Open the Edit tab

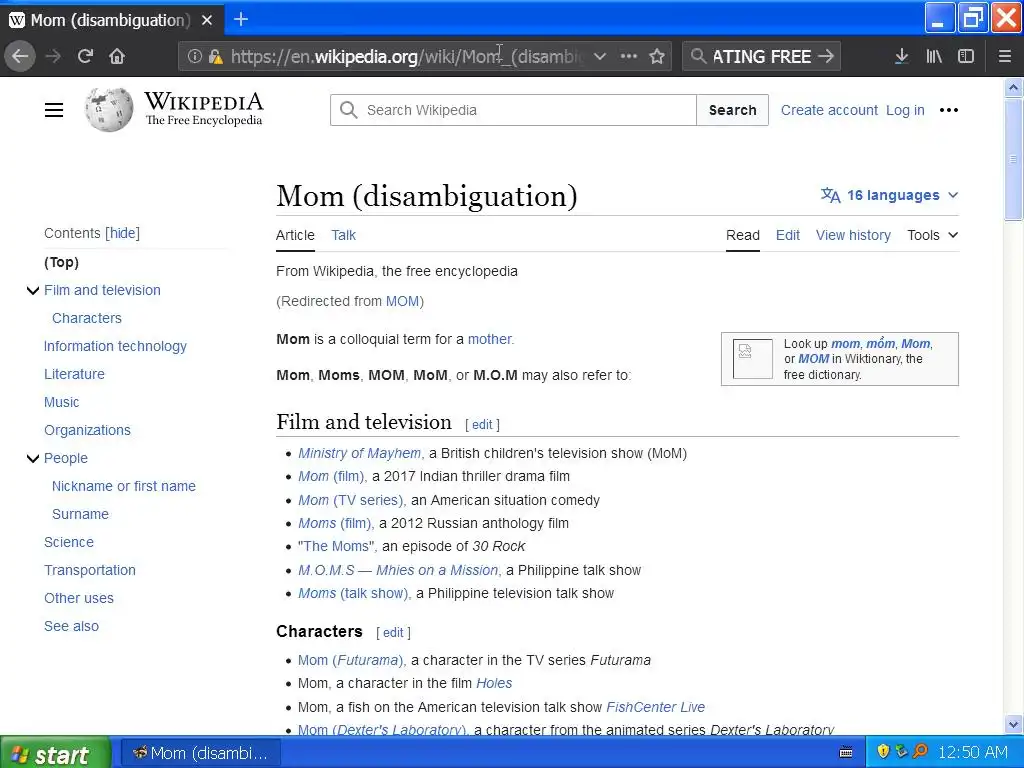tap(788, 235)
